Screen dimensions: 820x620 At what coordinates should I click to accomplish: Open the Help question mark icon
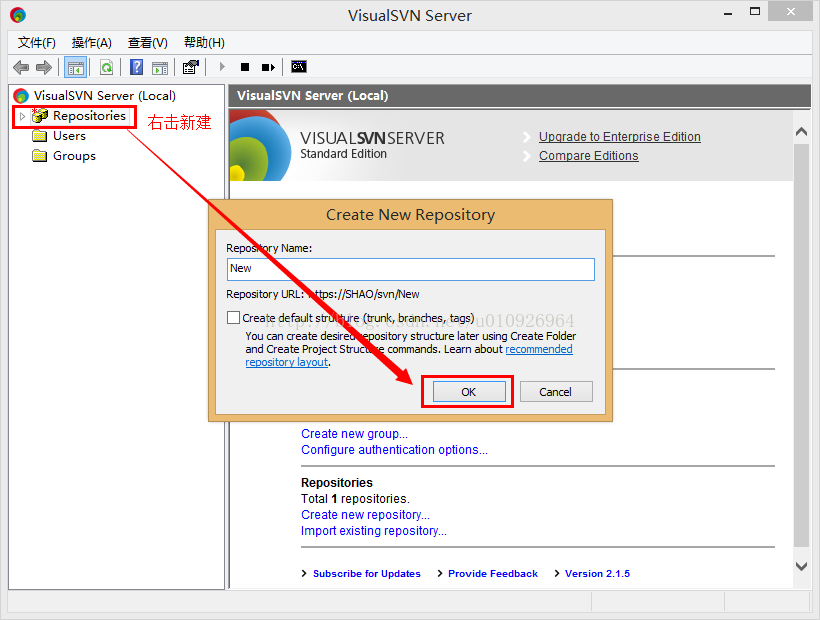(136, 67)
